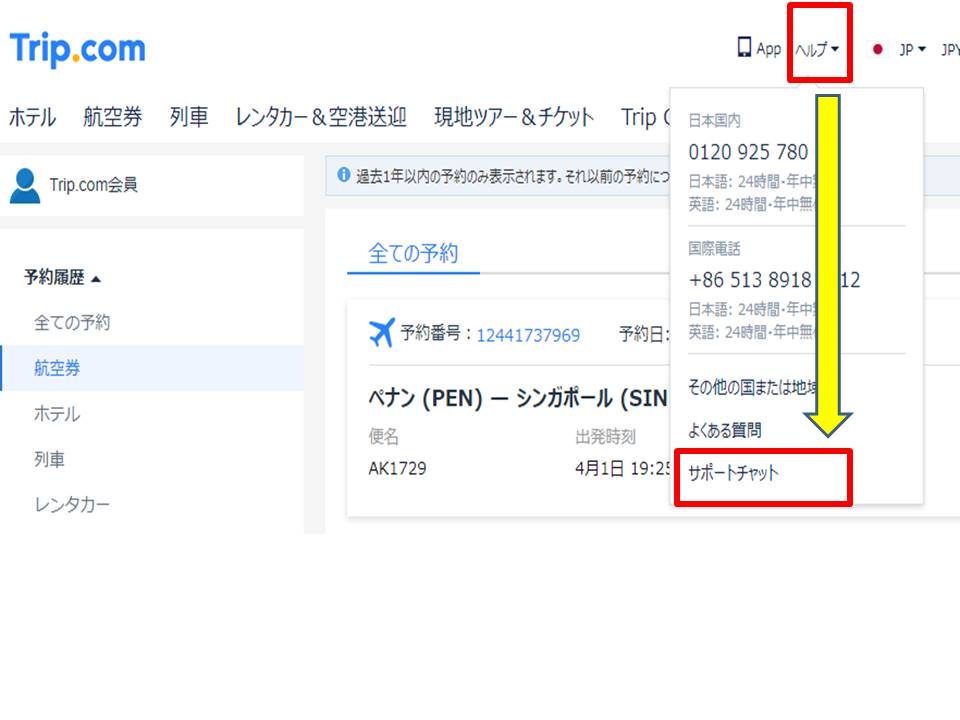Click flight number AK1729
This screenshot has height=720, width=960.
click(397, 468)
